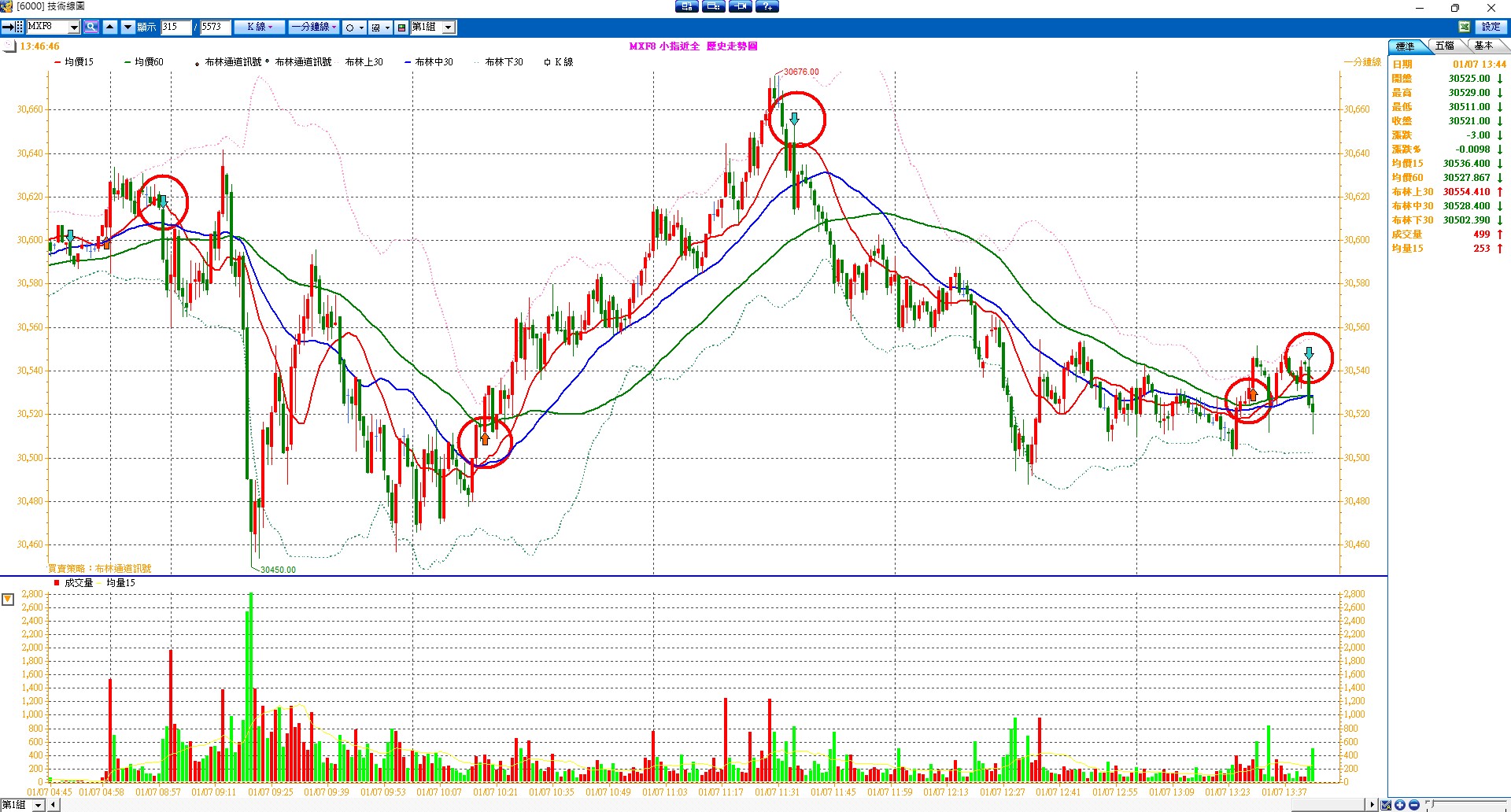
Task: Open the MXF8 symbol dropdown
Action: 74,28
